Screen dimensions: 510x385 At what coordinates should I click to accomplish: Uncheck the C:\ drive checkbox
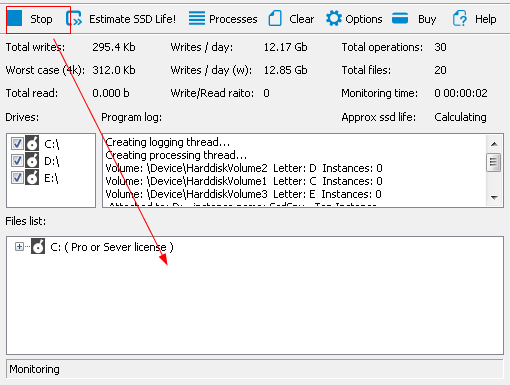pyautogui.click(x=17, y=144)
